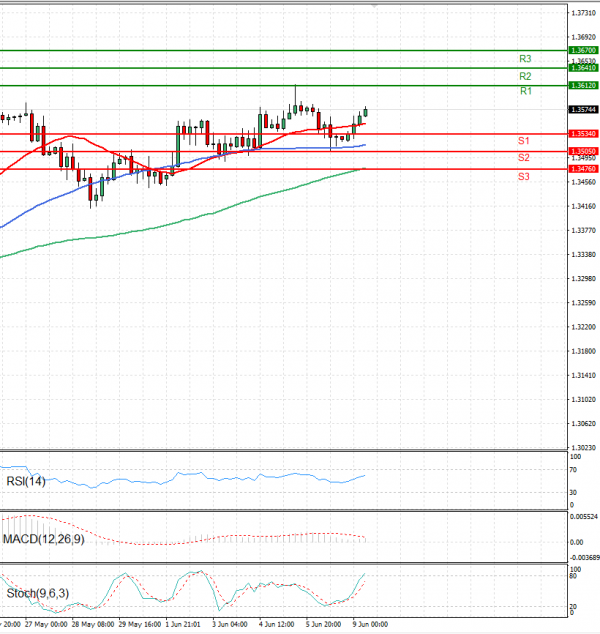Click the chart shift marker at top
This screenshot has height=634, width=600.
(x=374, y=6)
